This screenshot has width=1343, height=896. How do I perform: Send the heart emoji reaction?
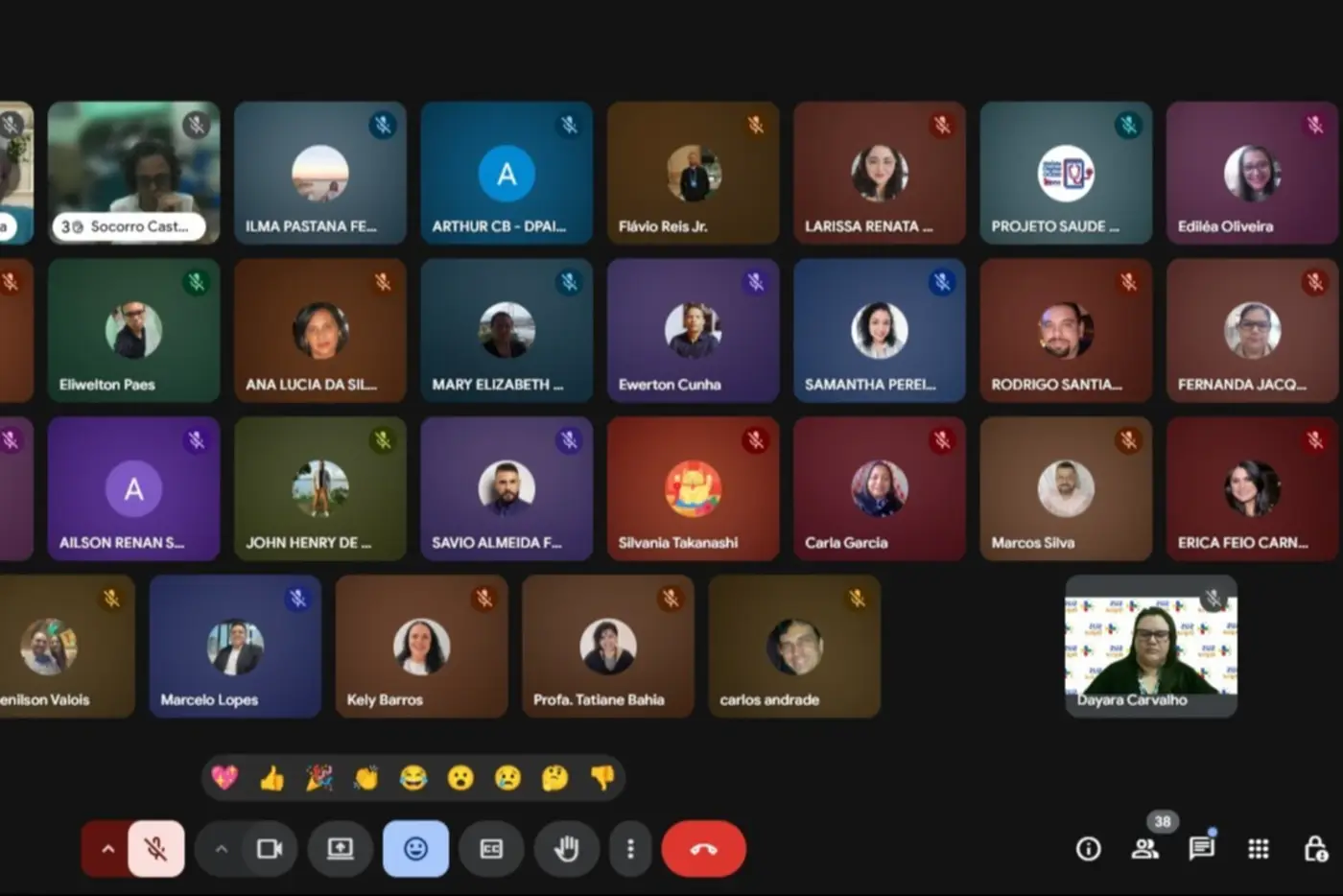pyautogui.click(x=224, y=777)
